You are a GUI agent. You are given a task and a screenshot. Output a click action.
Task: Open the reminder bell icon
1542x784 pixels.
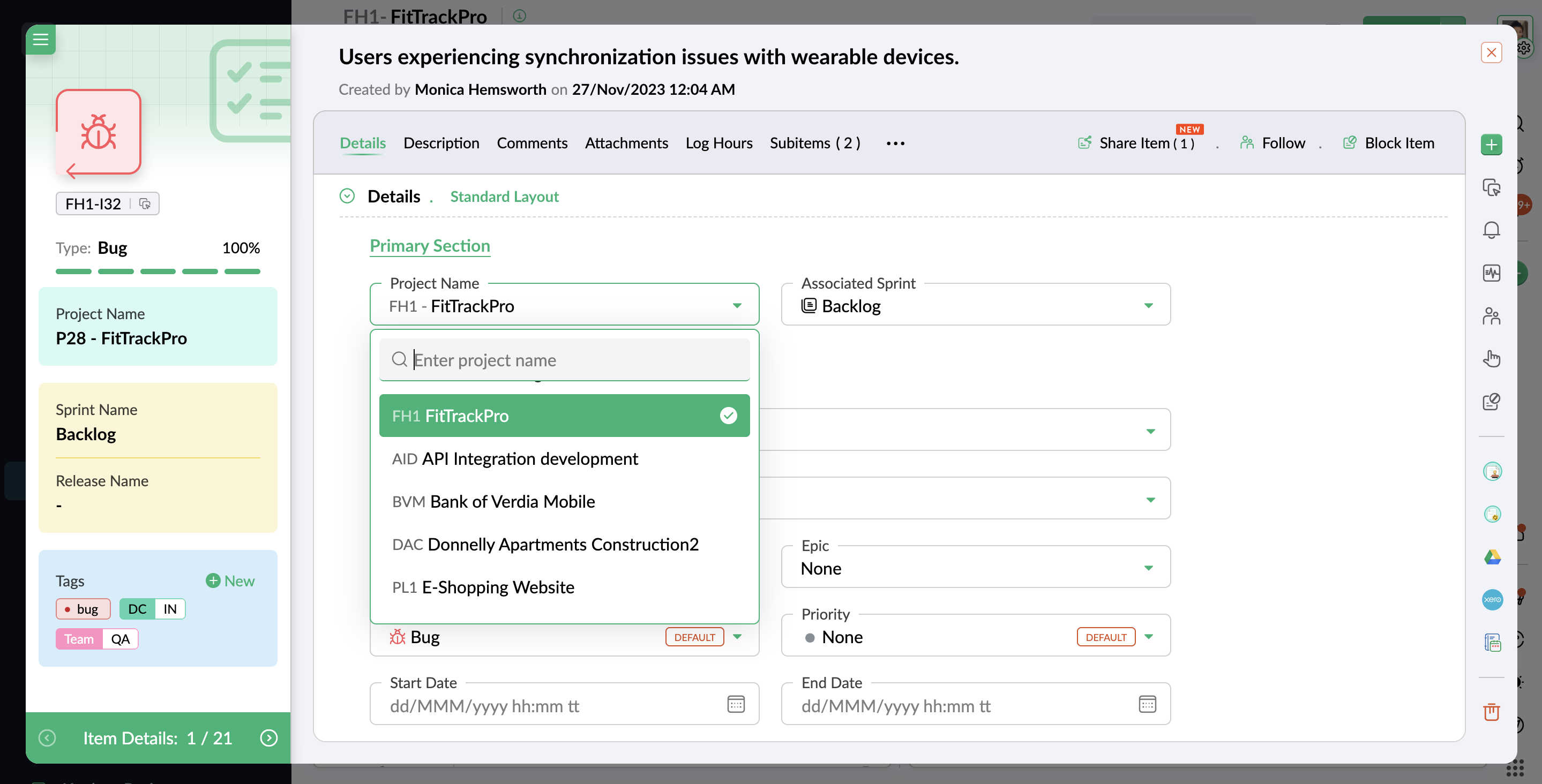click(x=1491, y=230)
